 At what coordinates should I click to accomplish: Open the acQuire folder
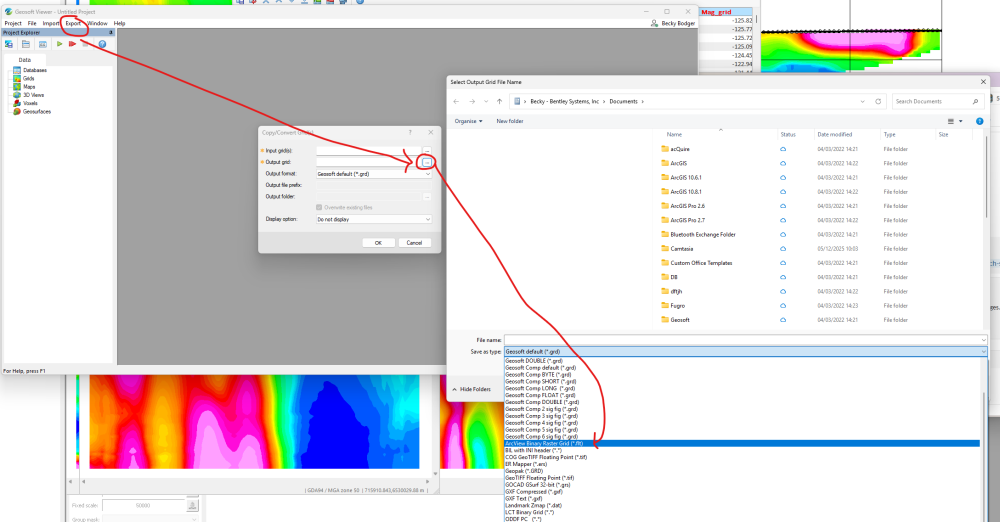[680, 149]
